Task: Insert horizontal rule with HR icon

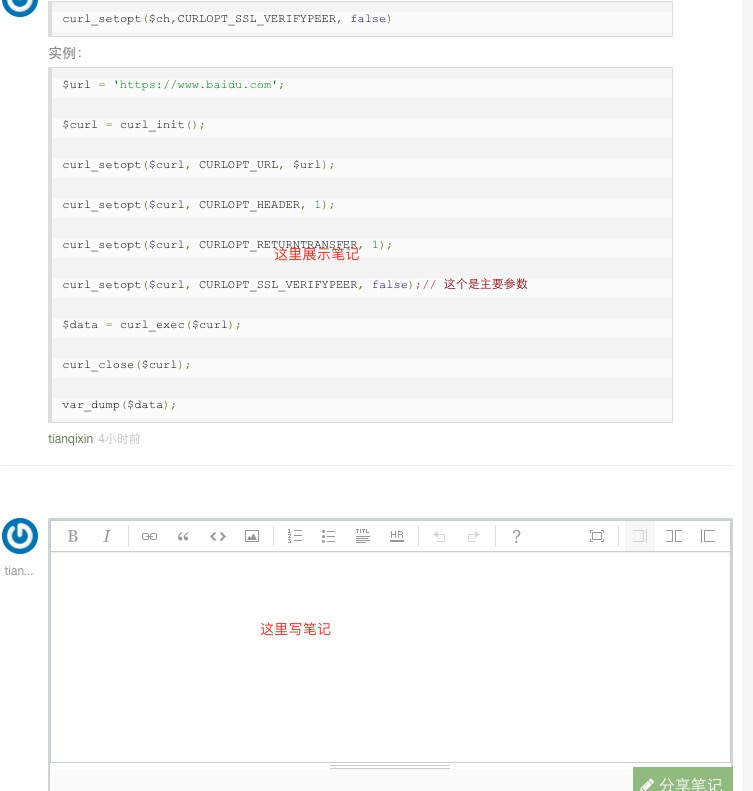Action: pyautogui.click(x=397, y=536)
